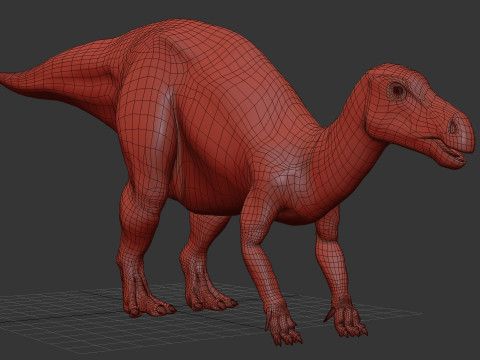Click the dinosaur model's nostril
This screenshot has width=480, height=360.
coord(453,126)
